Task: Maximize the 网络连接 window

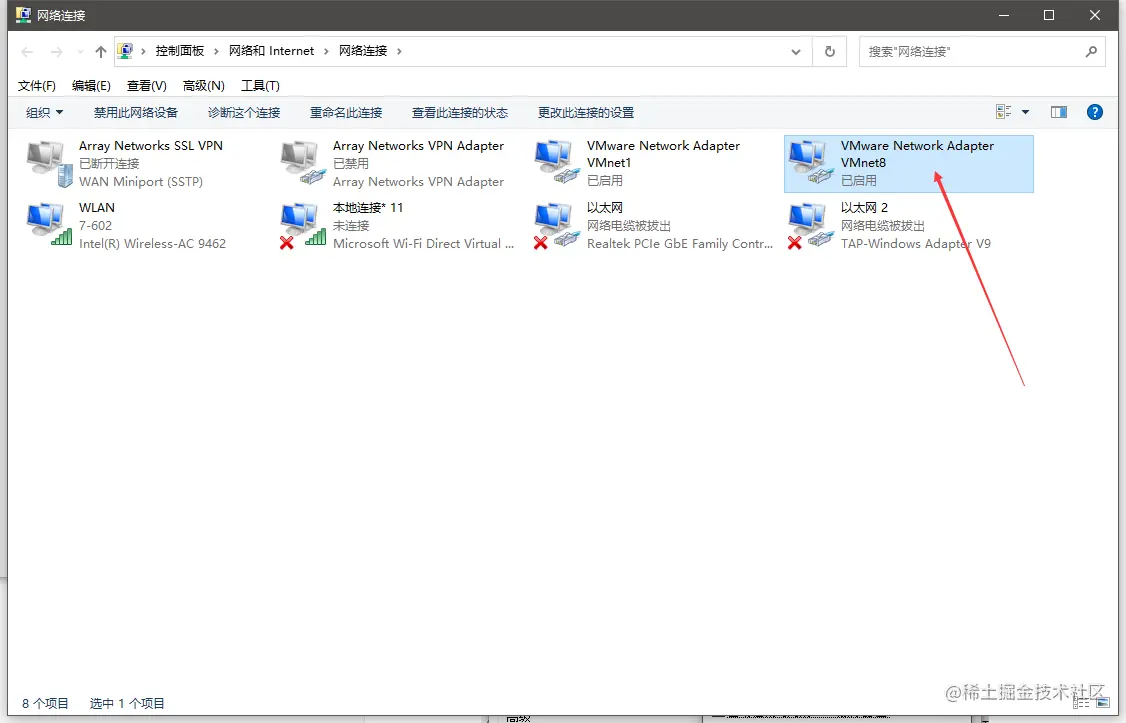Action: tap(1048, 15)
